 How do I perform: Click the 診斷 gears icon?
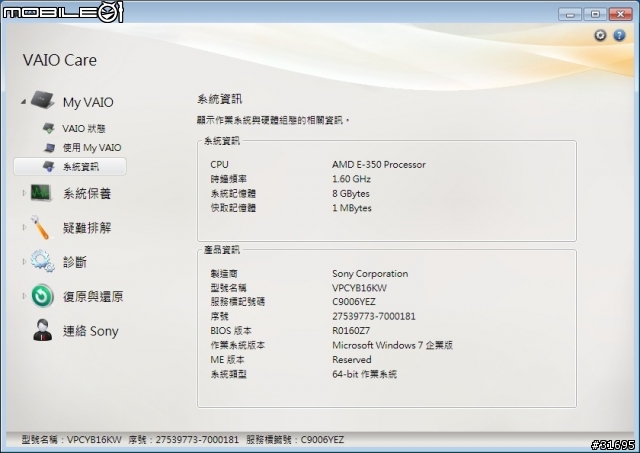coord(42,261)
